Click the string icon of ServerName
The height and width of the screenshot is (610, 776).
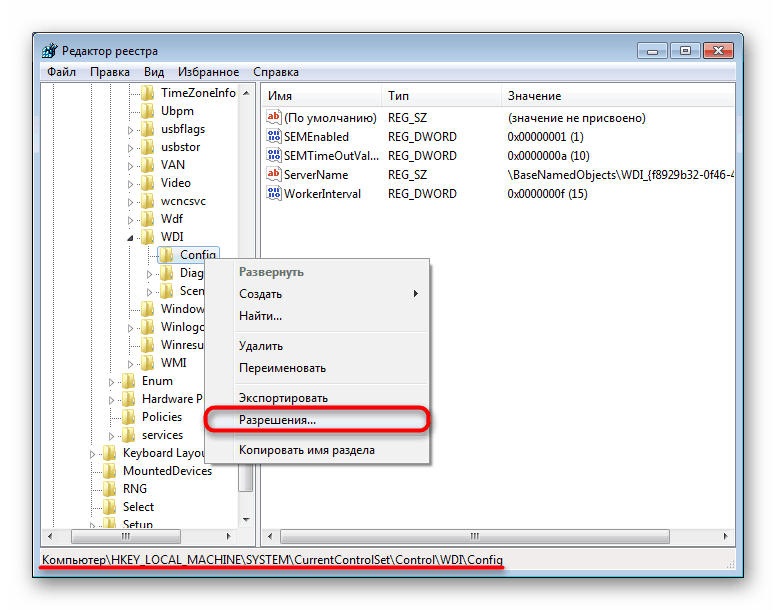[274, 174]
